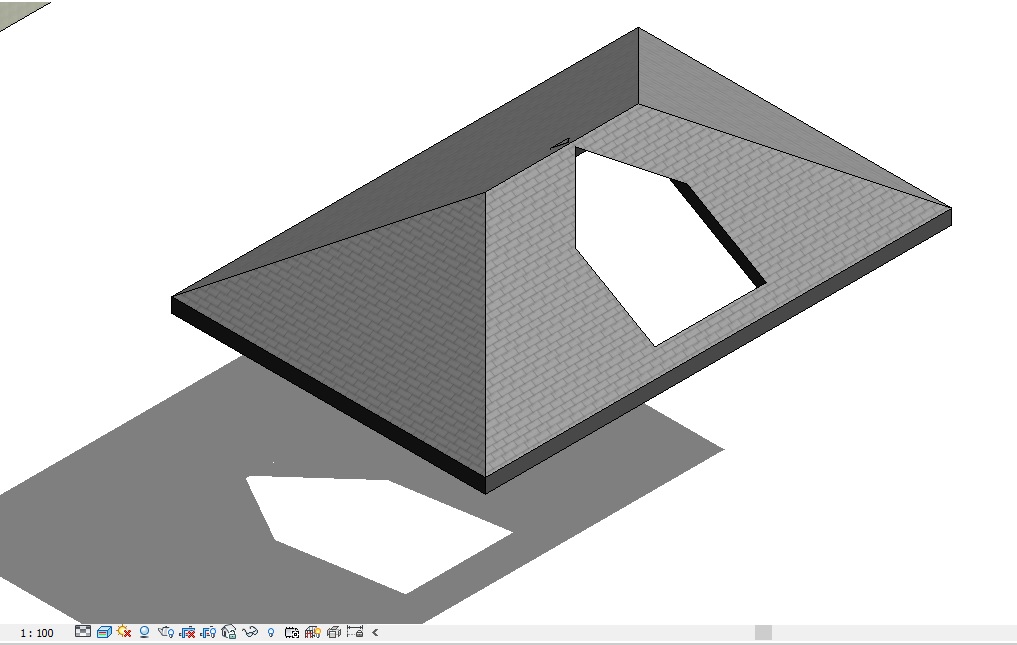
Task: Toggle the Sun Path setting
Action: (124, 632)
